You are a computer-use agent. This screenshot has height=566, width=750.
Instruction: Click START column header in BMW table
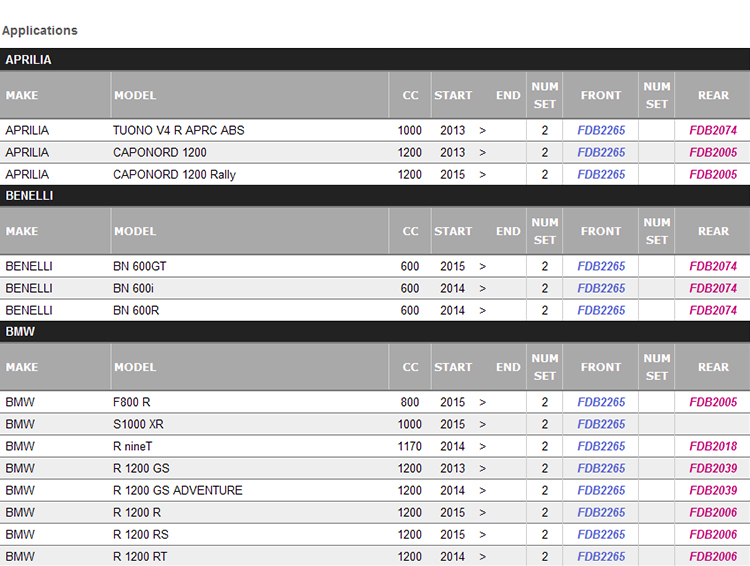click(452, 367)
